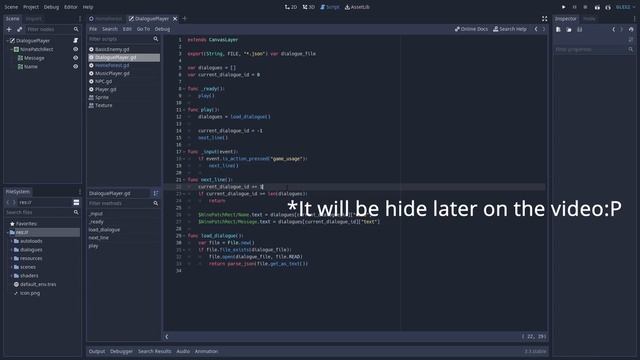Go back in FileSystem path history
Image resolution: width=640 pixels, height=360 pixels.
pyautogui.click(x=8, y=202)
